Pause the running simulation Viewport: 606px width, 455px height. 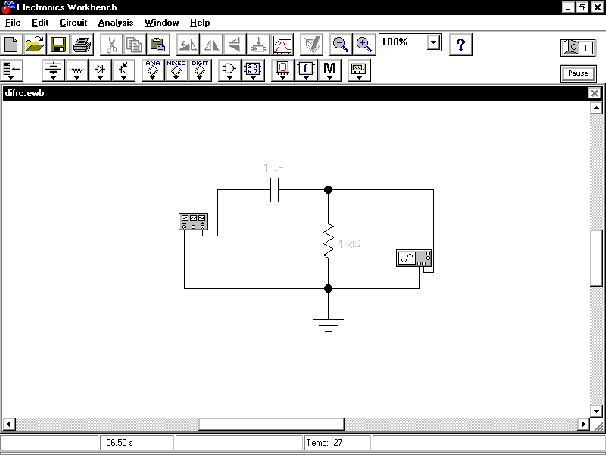coord(578,73)
